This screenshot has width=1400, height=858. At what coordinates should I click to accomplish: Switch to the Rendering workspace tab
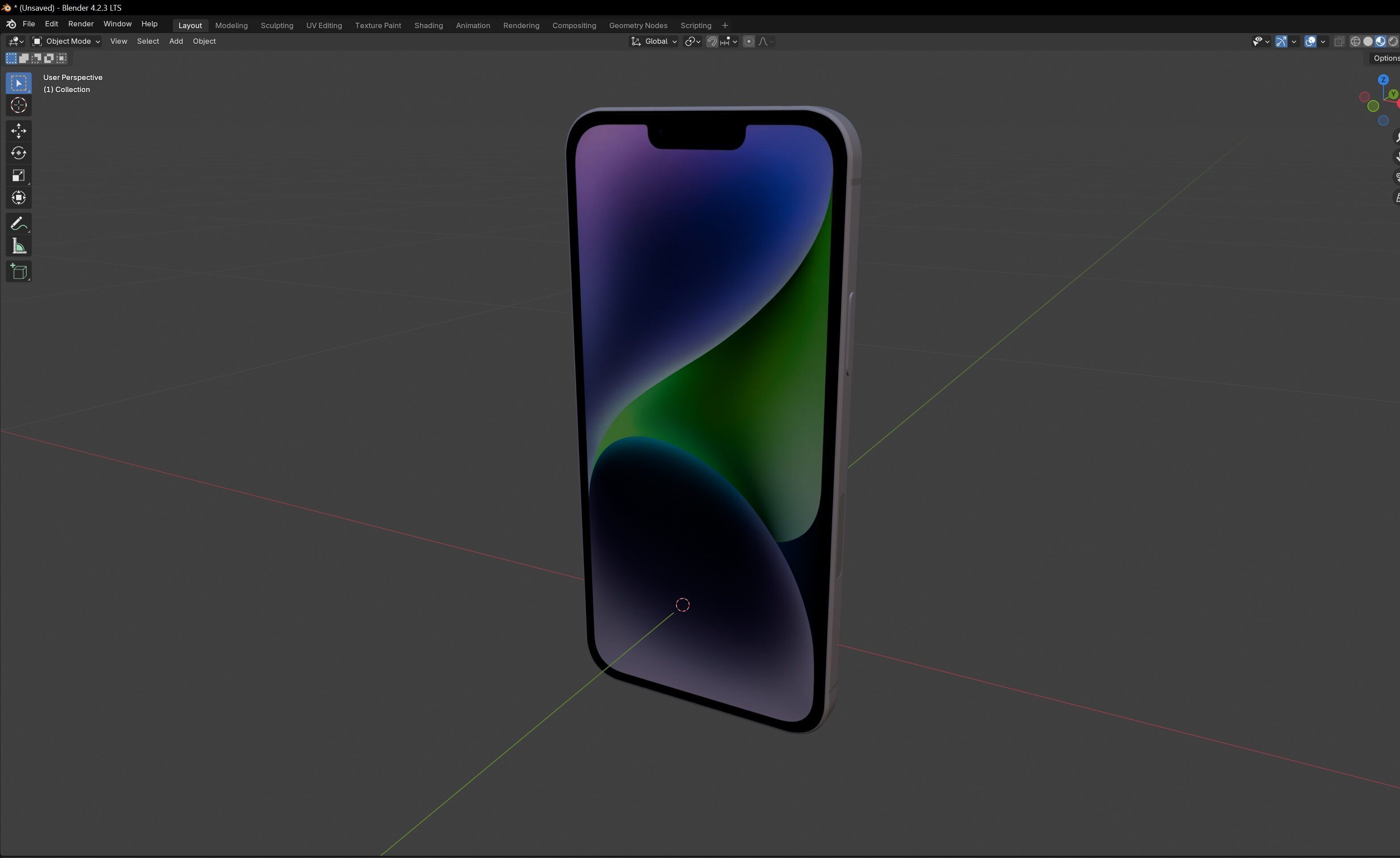click(521, 25)
